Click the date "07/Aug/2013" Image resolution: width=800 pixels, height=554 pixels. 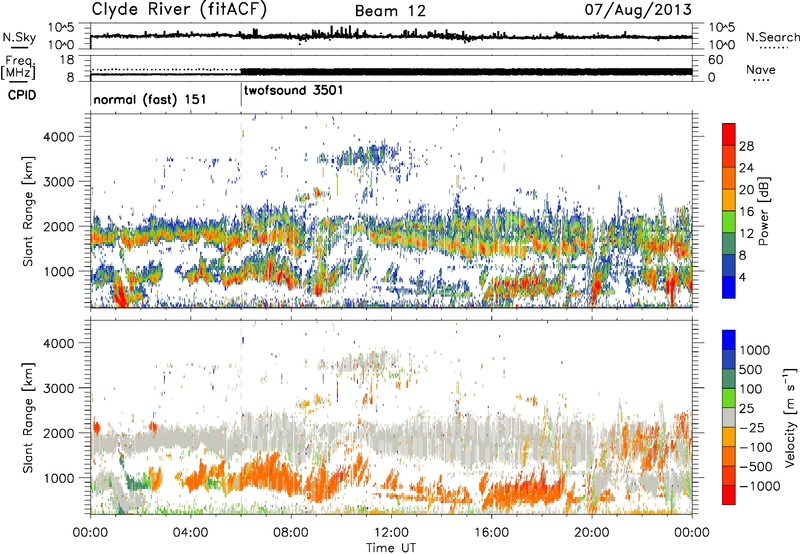[x=638, y=9]
